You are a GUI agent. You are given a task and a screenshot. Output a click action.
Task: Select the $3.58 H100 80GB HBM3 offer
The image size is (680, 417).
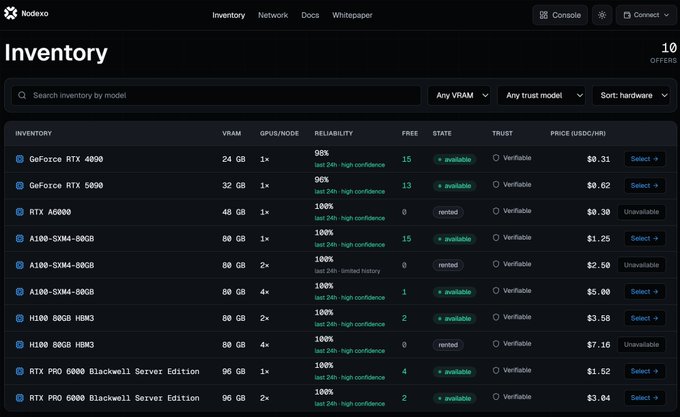(x=644, y=318)
